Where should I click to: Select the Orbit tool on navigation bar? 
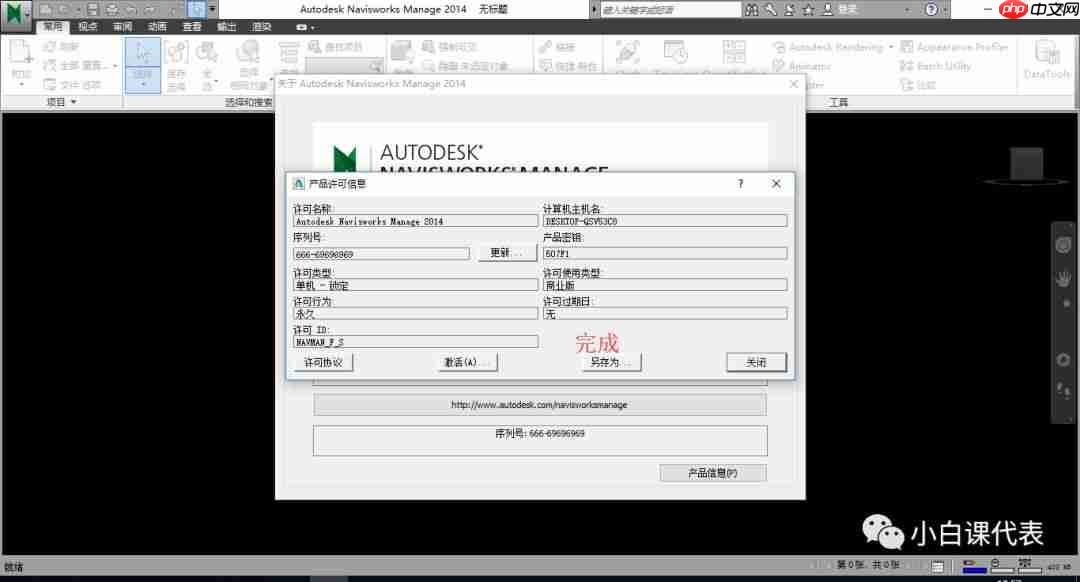point(1063,360)
